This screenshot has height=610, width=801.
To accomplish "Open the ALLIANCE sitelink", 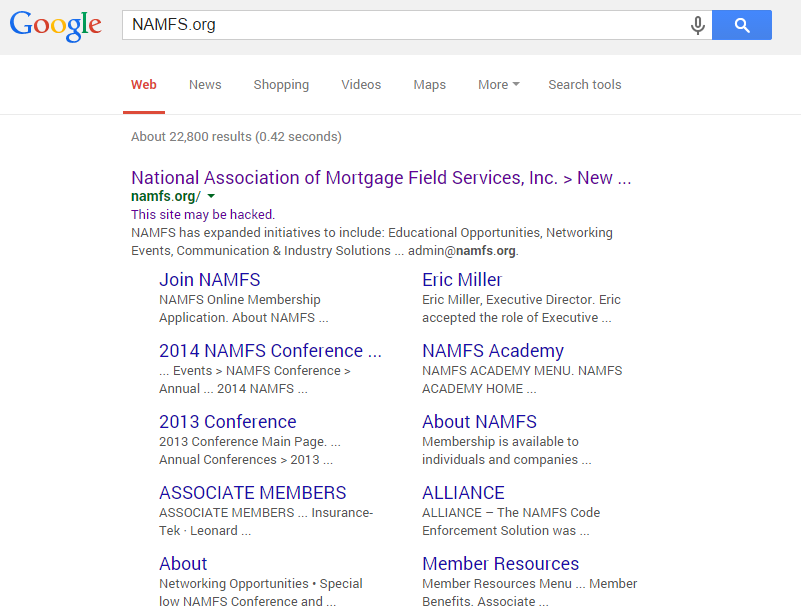I will 463,493.
